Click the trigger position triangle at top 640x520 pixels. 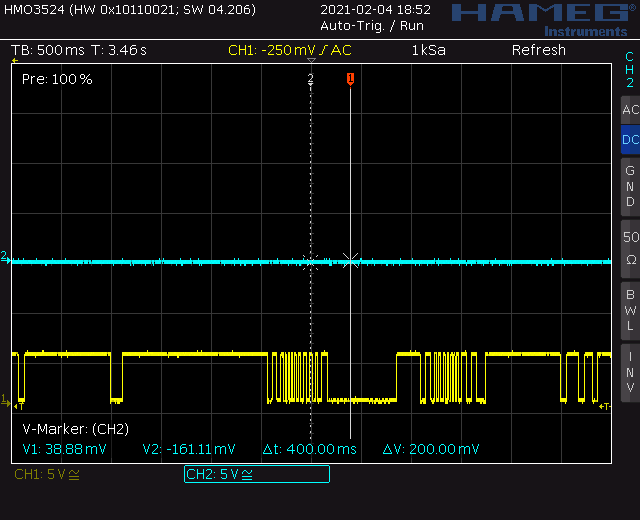[x=311, y=61]
